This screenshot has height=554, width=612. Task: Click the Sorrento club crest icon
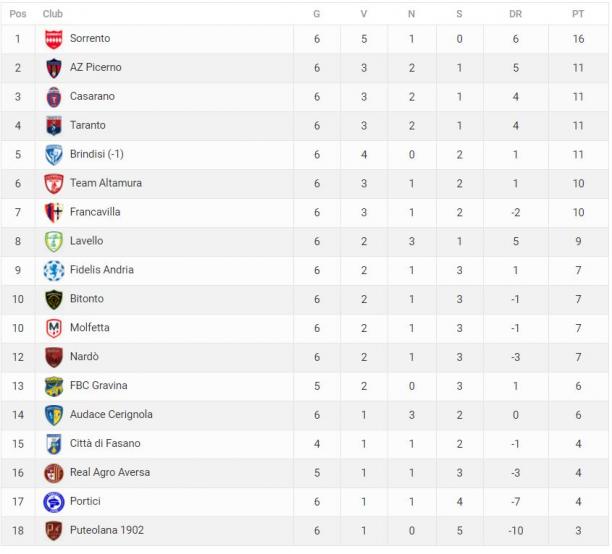[53, 39]
